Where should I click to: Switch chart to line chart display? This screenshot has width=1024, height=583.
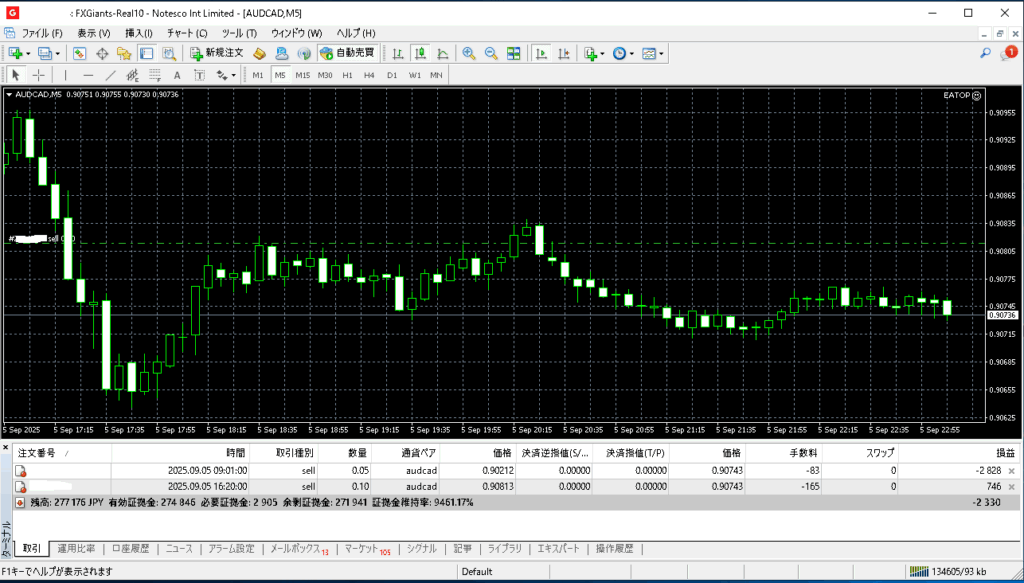point(440,53)
